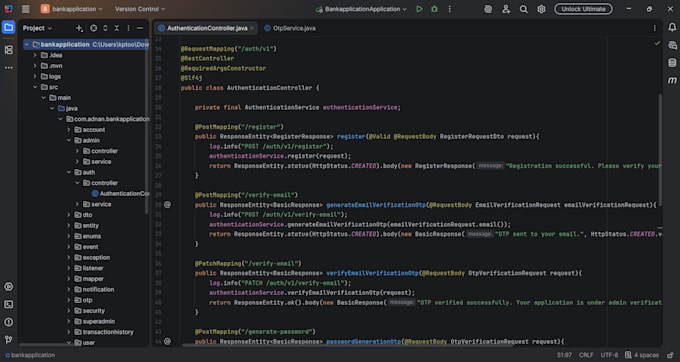Select opened file in Project panel

[x=93, y=28]
